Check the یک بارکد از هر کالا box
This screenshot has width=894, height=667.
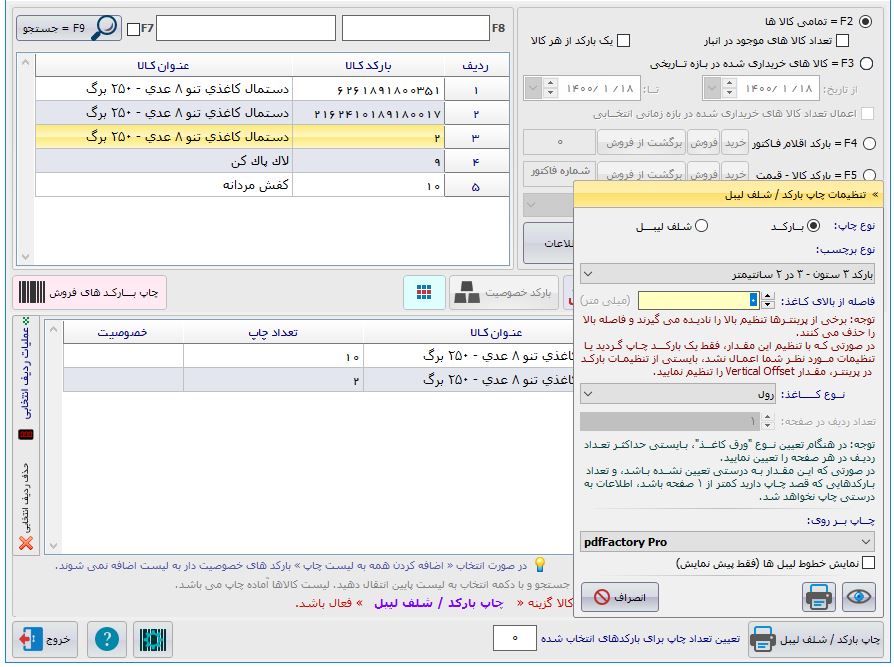pyautogui.click(x=624, y=41)
